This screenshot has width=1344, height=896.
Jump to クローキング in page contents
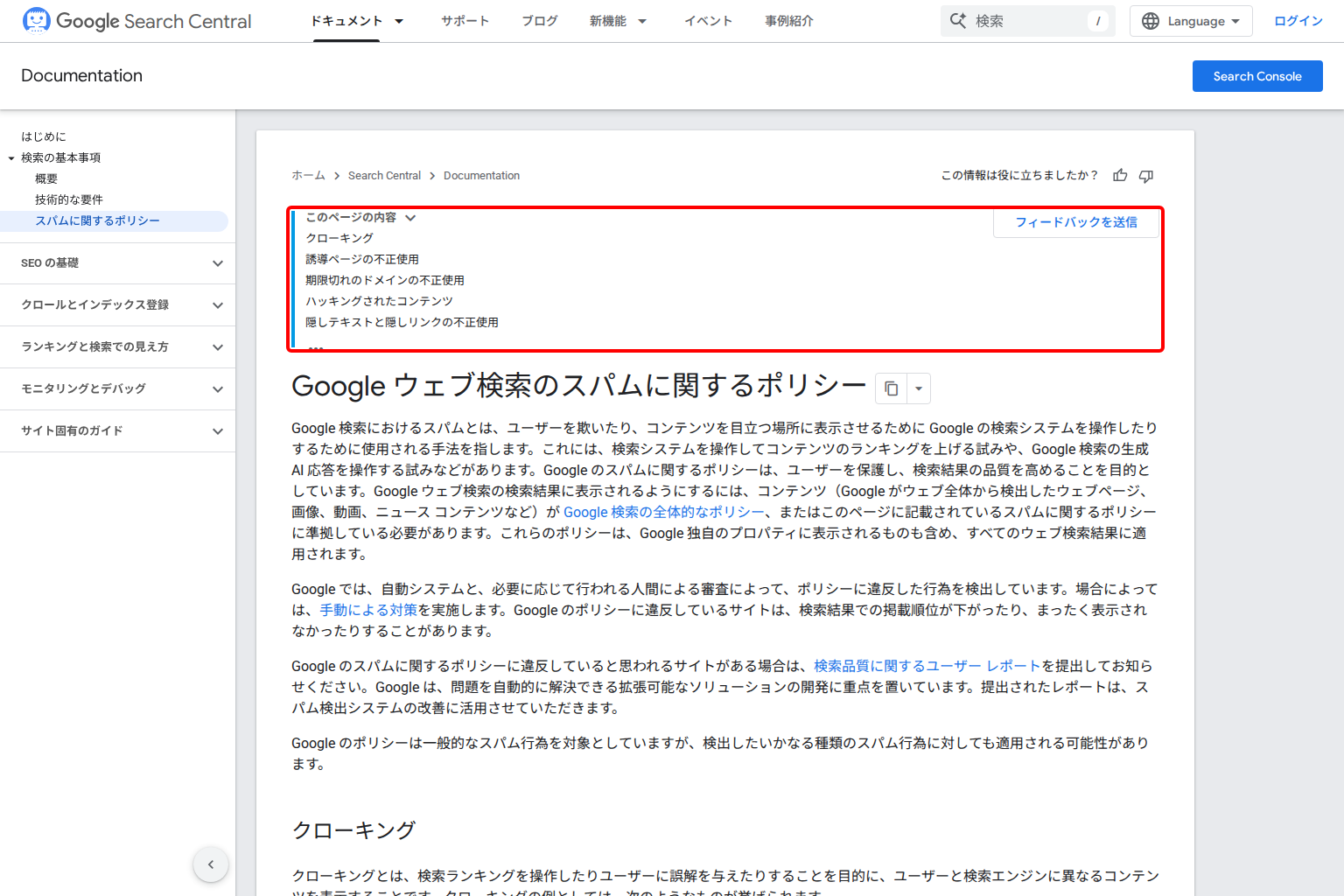(x=339, y=238)
